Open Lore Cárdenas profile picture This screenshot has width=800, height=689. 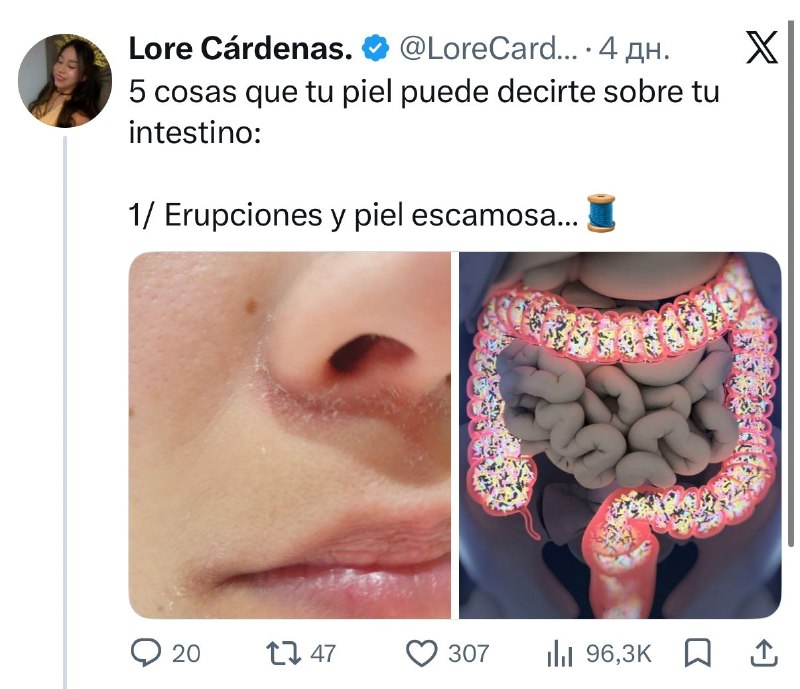pos(65,81)
